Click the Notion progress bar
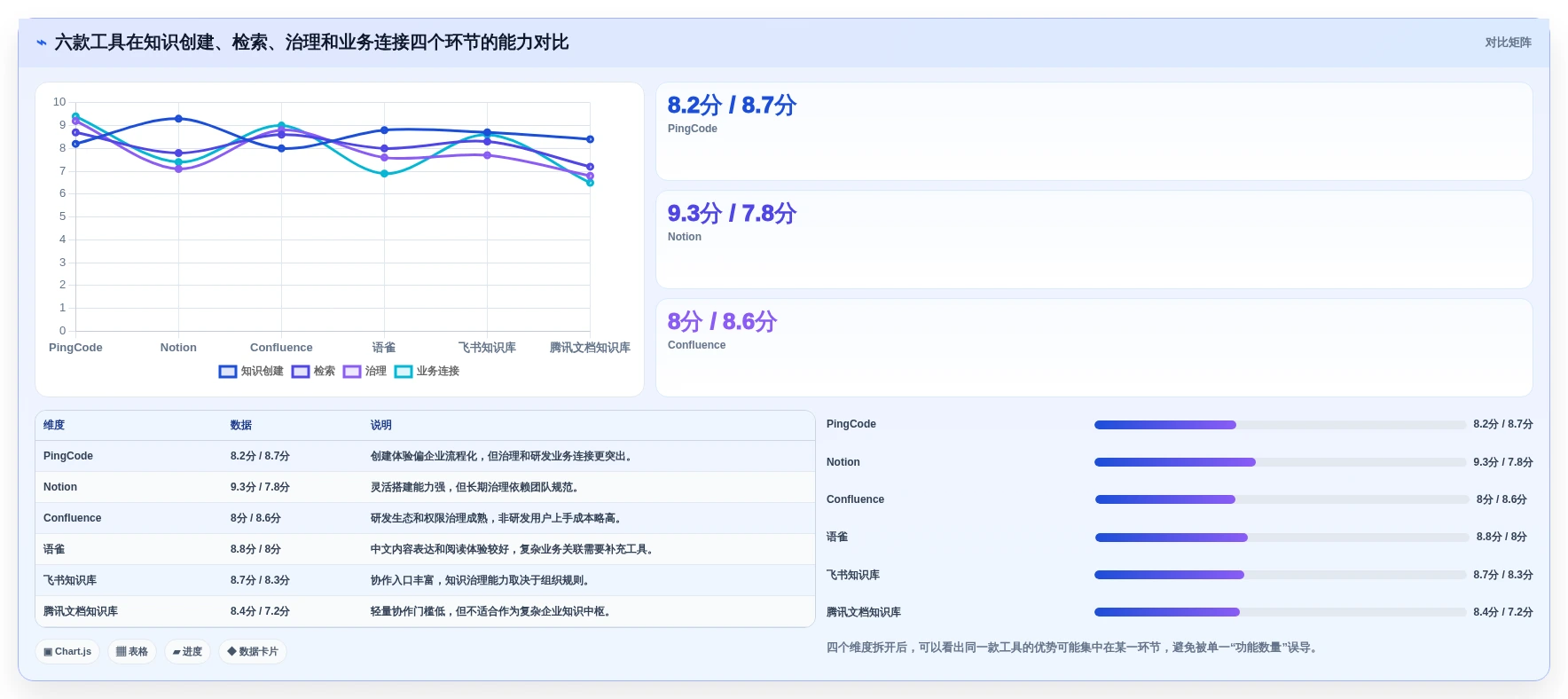This screenshot has height=699, width=1568. pyautogui.click(x=1280, y=462)
